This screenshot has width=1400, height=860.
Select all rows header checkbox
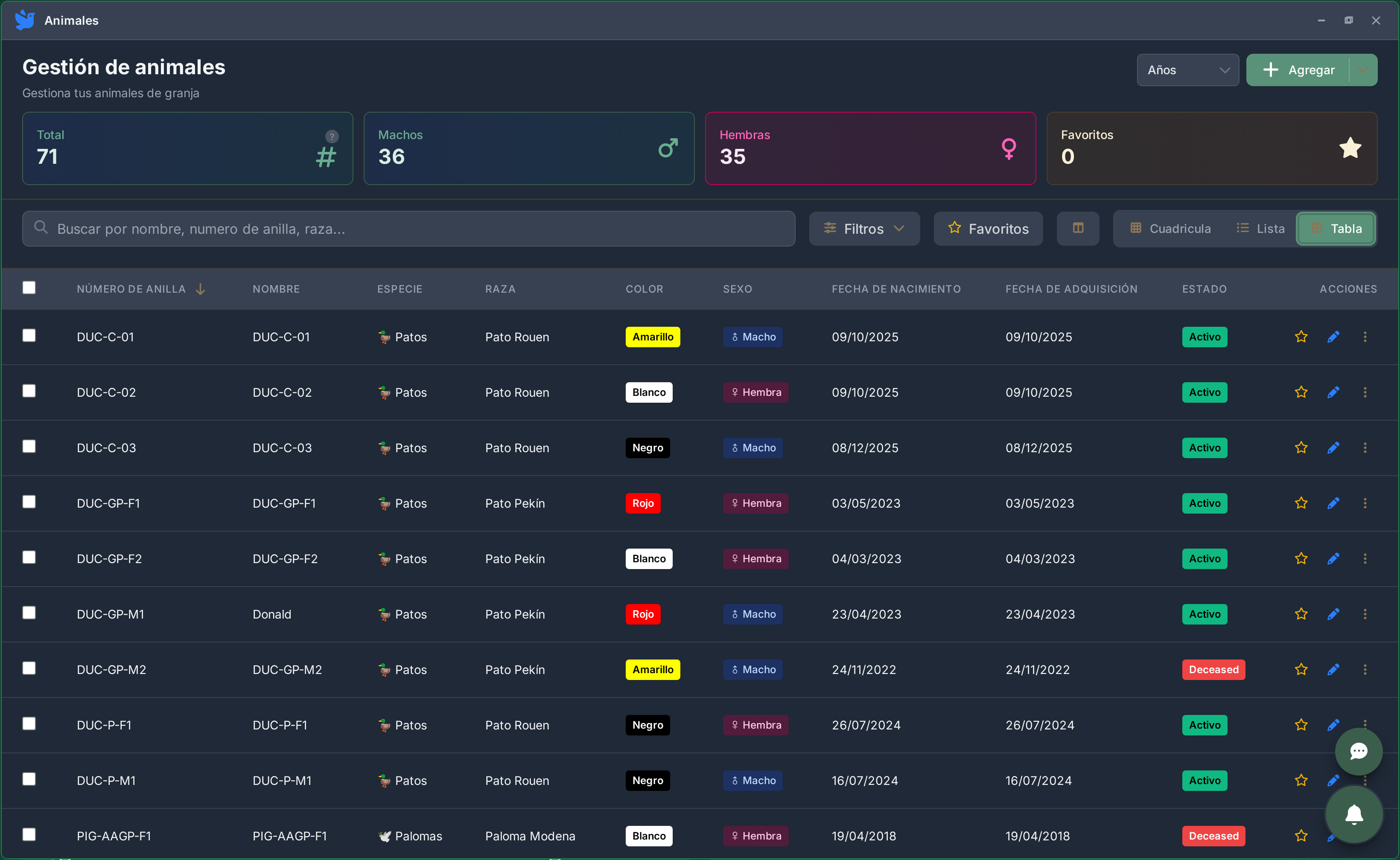[29, 288]
